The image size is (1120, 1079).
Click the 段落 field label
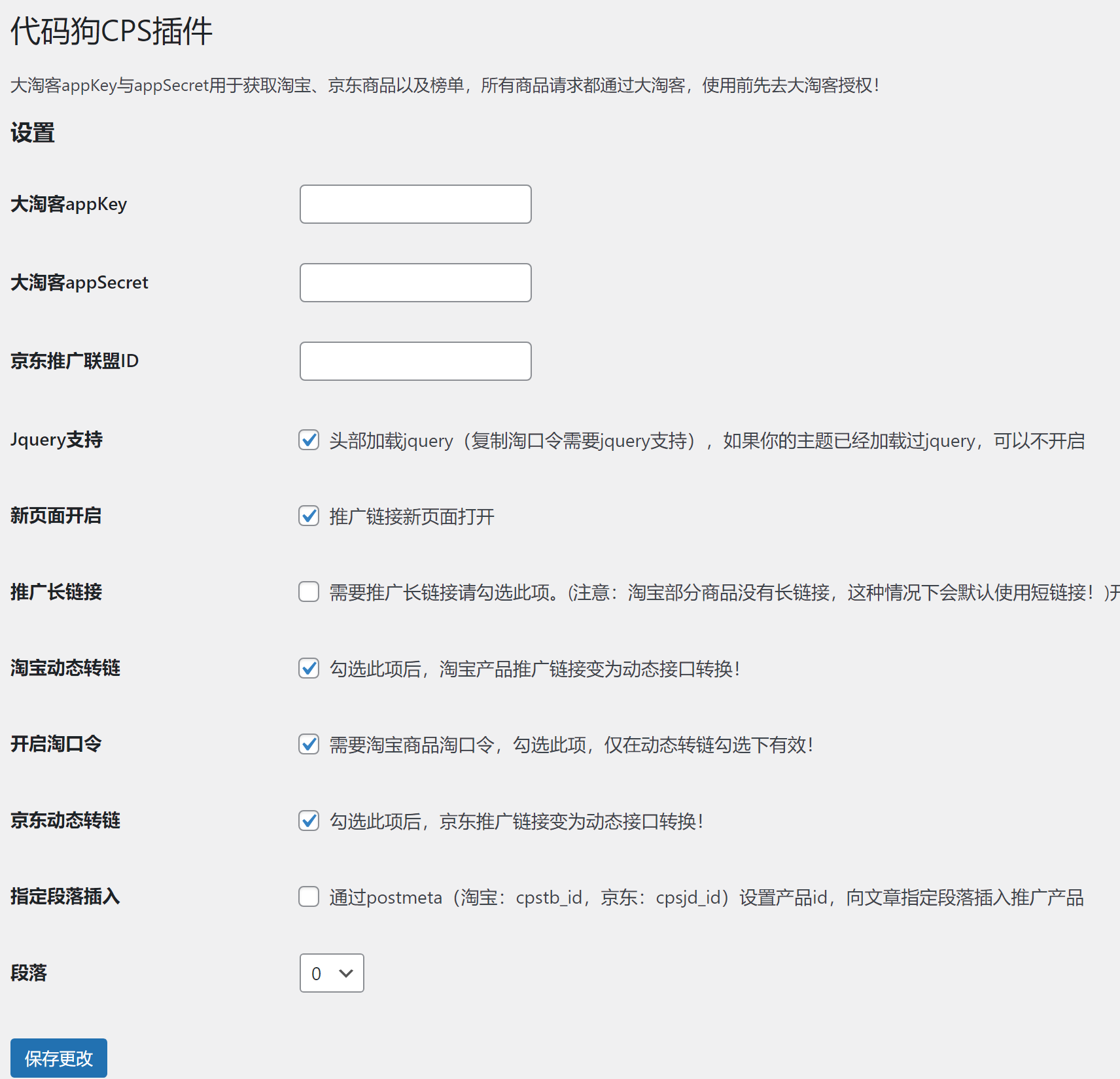point(29,973)
